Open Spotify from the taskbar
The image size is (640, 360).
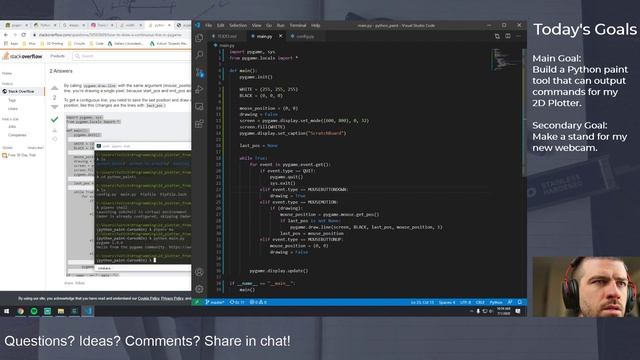click(x=34, y=311)
